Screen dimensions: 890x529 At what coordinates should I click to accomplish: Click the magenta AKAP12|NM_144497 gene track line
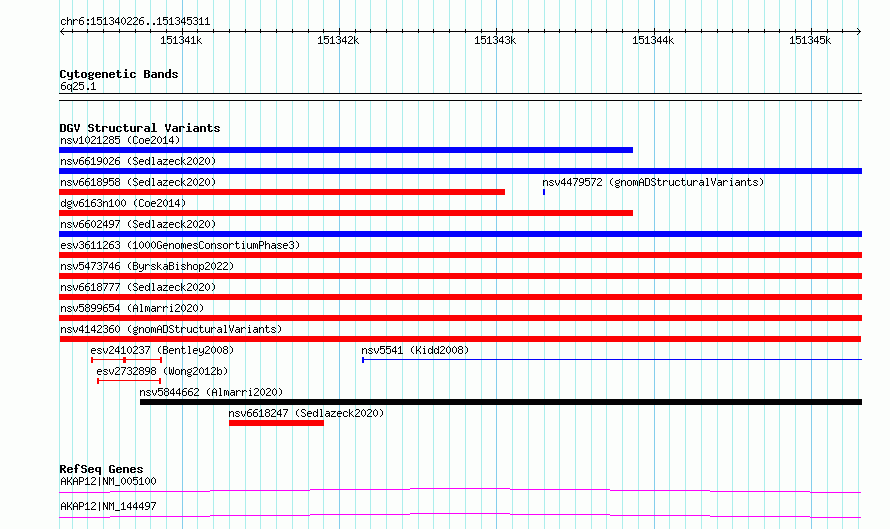[x=460, y=515]
